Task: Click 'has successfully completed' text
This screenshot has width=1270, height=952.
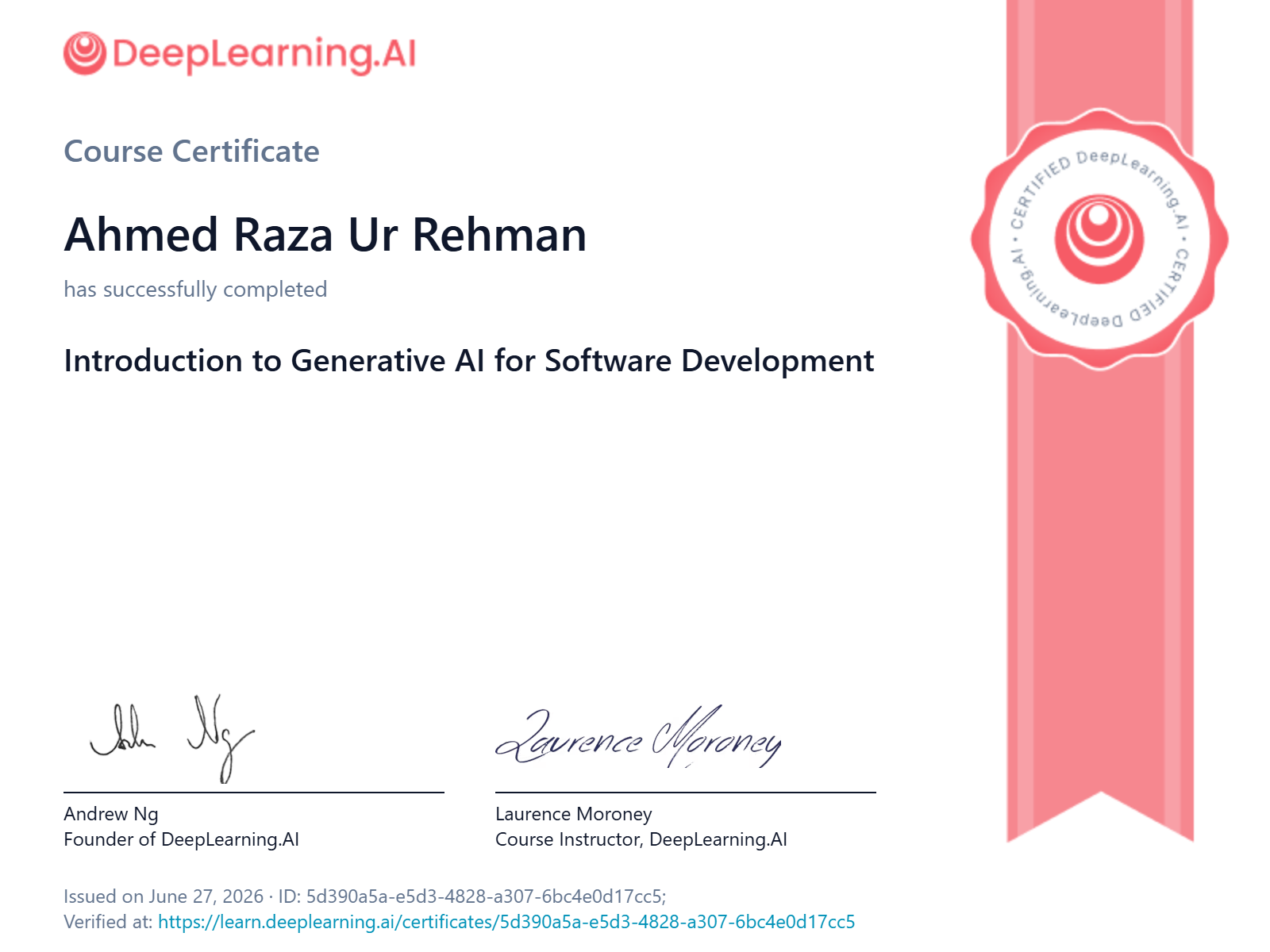Action: coord(195,289)
